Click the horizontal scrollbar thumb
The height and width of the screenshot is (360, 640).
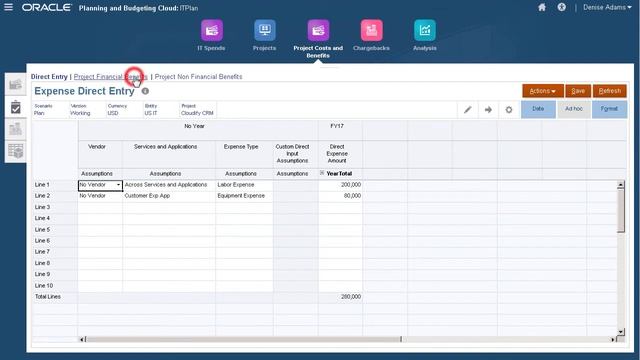pos(244,339)
